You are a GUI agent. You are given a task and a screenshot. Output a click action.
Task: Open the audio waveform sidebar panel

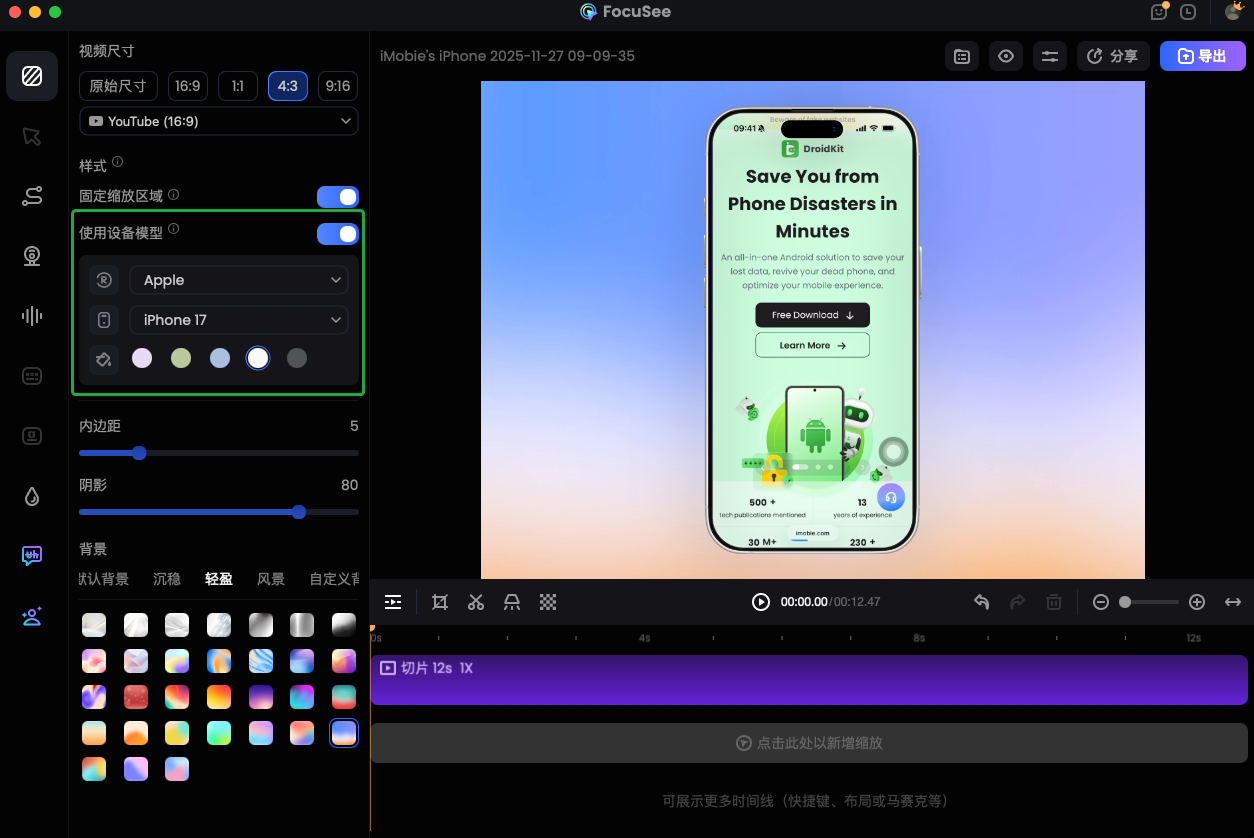coord(32,316)
